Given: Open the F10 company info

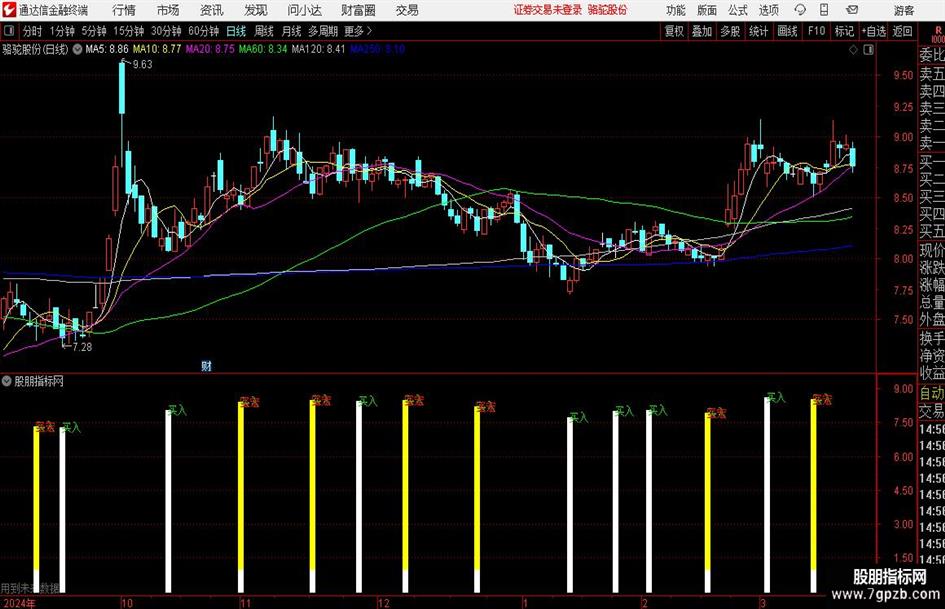Looking at the screenshot, I should pyautogui.click(x=817, y=31).
